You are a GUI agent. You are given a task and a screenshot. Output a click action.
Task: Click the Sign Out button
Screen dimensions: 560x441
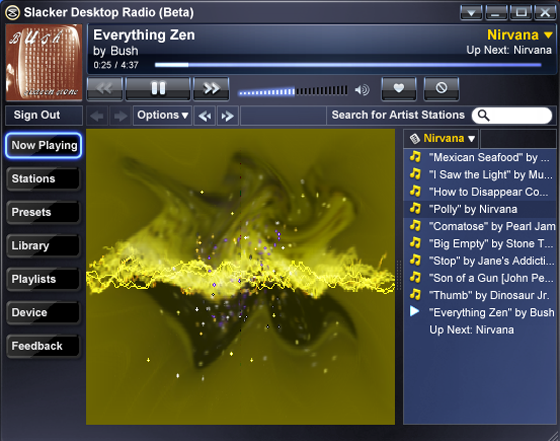pyautogui.click(x=44, y=115)
